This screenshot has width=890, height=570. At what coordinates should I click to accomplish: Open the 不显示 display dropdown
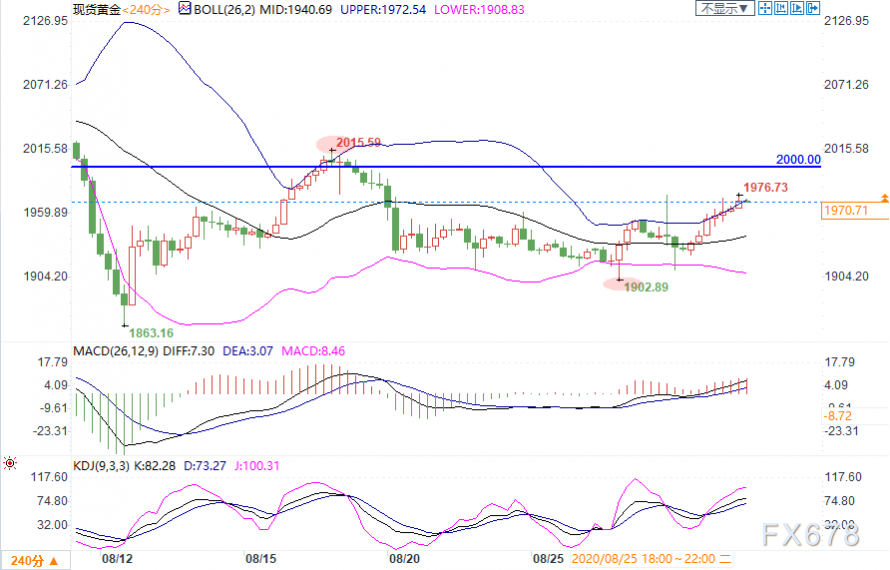pyautogui.click(x=725, y=9)
